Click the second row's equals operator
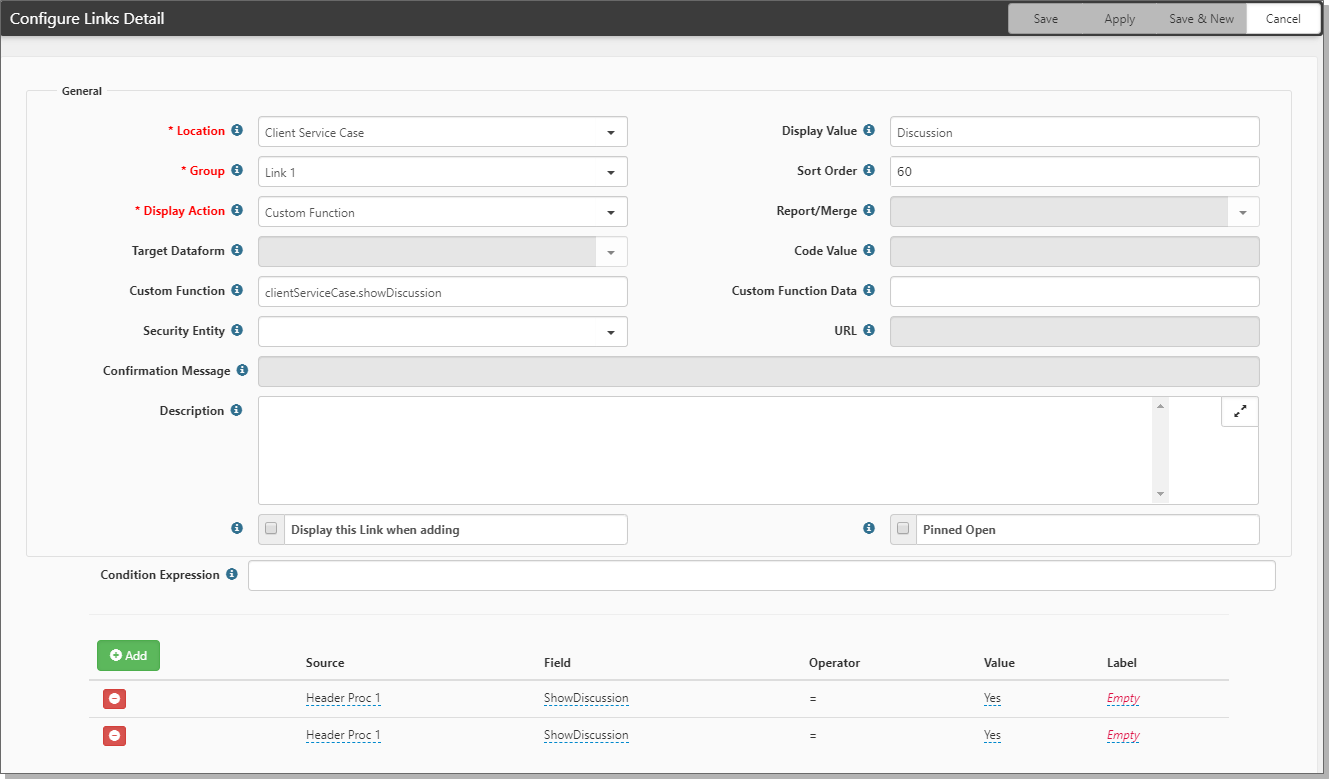1329x779 pixels. point(813,736)
